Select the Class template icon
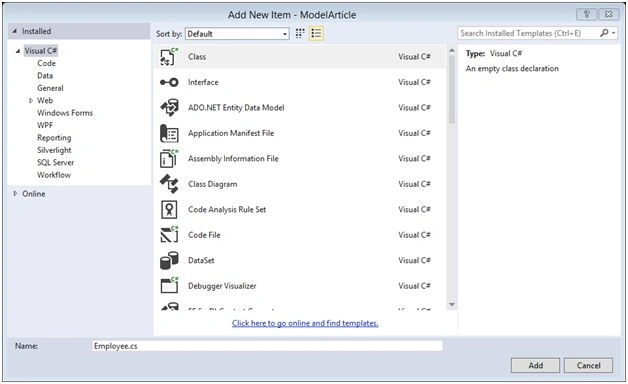This screenshot has width=628, height=384. 169,57
